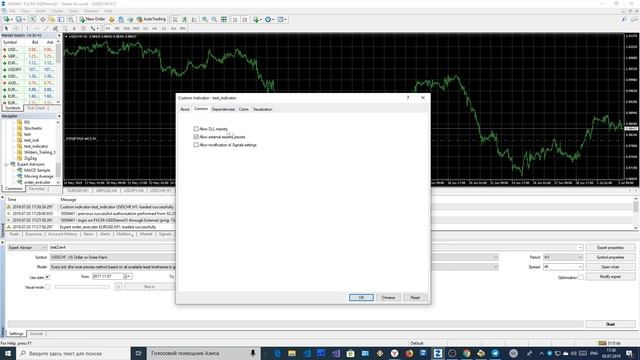Screen dimensions: 640x360
Task: Click the Cancel button in dialog
Action: pyautogui.click(x=388, y=298)
